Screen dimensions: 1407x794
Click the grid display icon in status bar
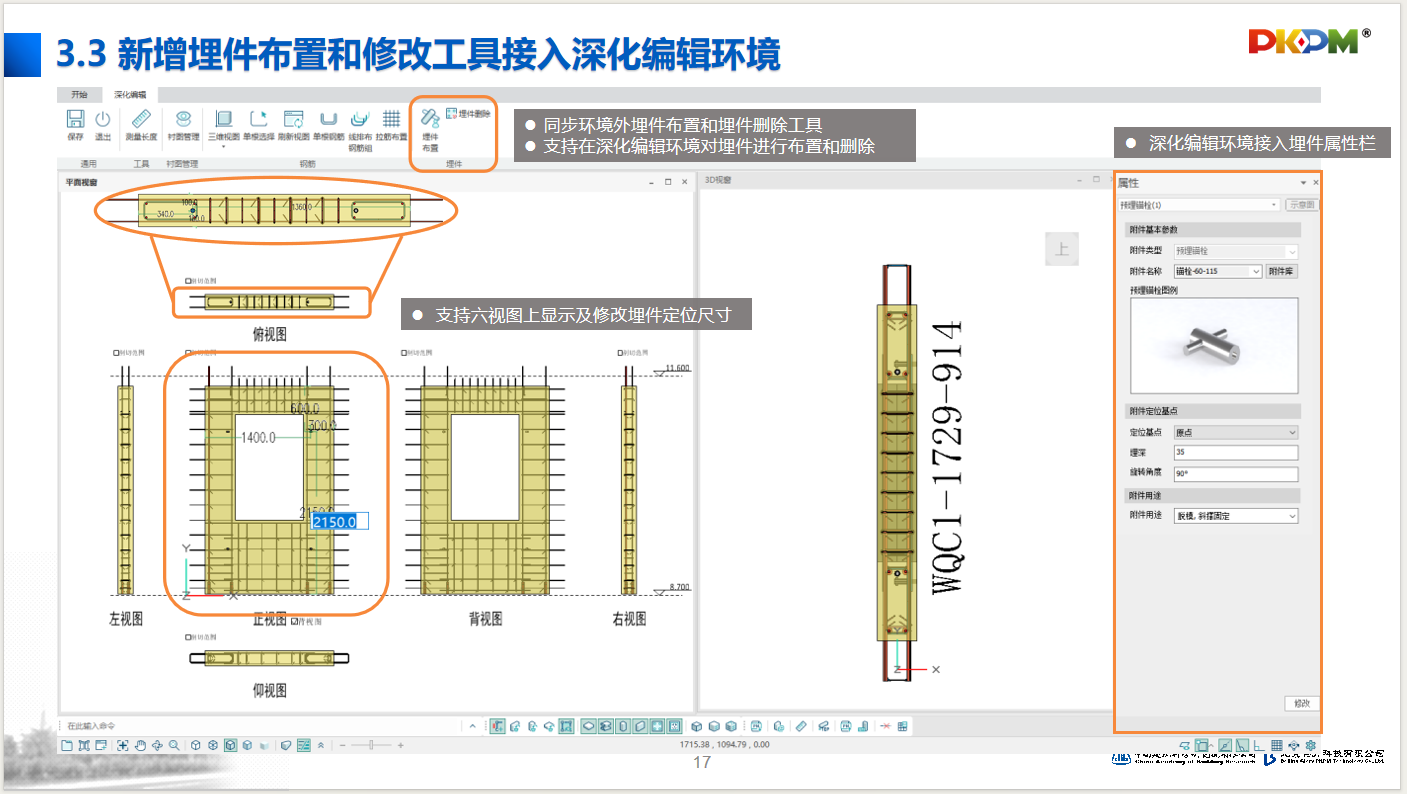coord(1277,745)
